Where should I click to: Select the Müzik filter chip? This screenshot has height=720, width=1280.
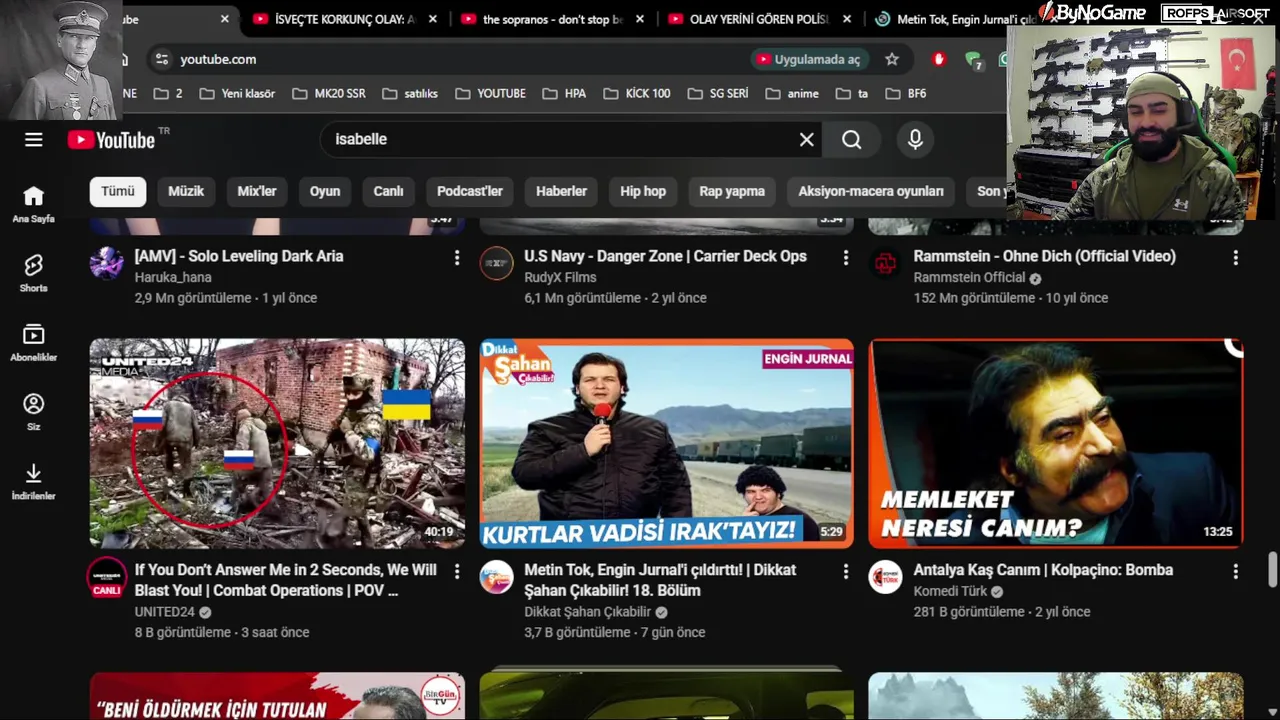click(186, 191)
